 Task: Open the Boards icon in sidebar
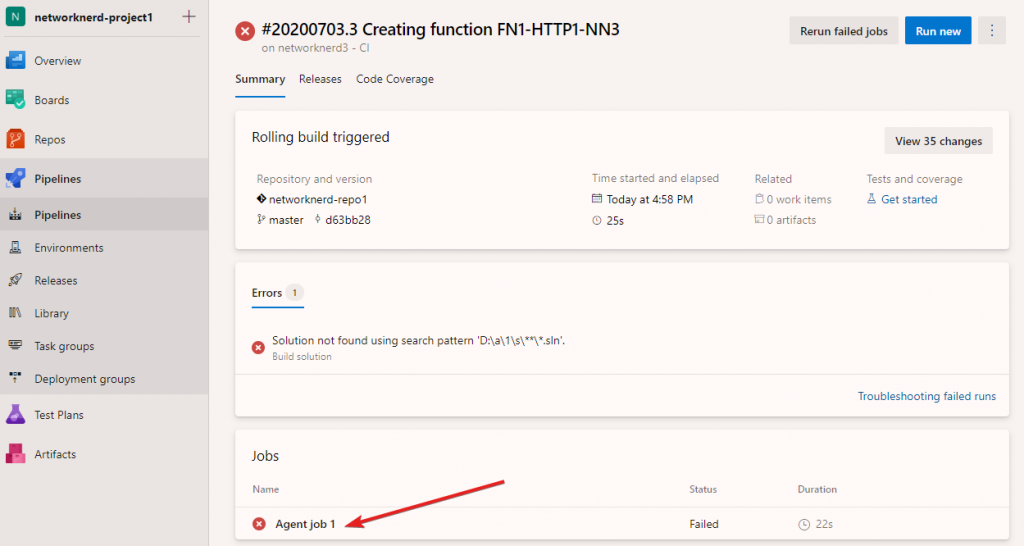(15, 100)
